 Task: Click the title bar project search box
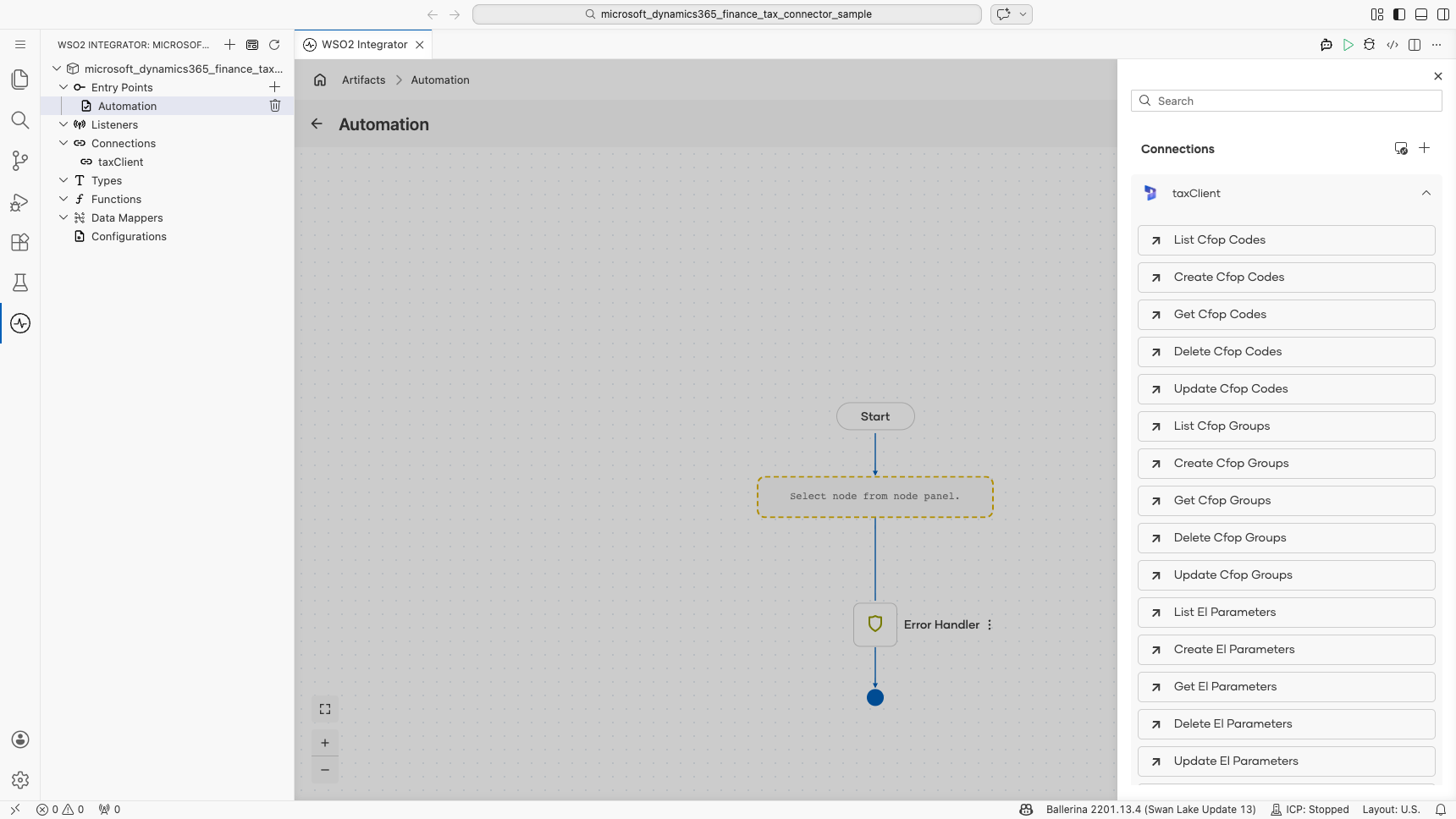coord(727,14)
